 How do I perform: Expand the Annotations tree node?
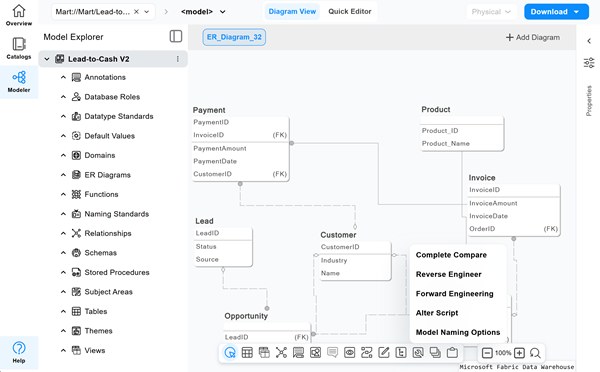pos(63,77)
